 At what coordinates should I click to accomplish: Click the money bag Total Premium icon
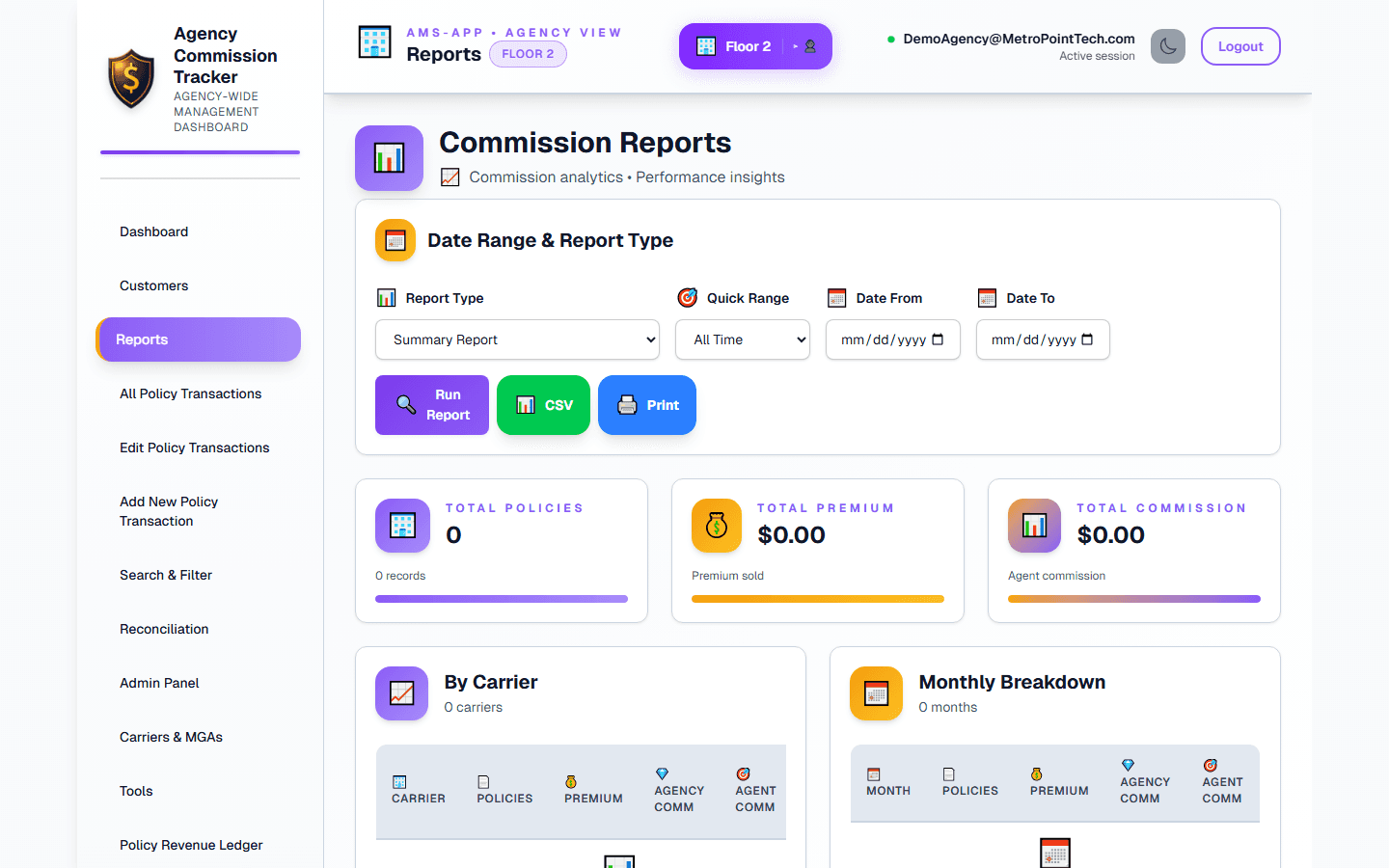[x=716, y=526]
